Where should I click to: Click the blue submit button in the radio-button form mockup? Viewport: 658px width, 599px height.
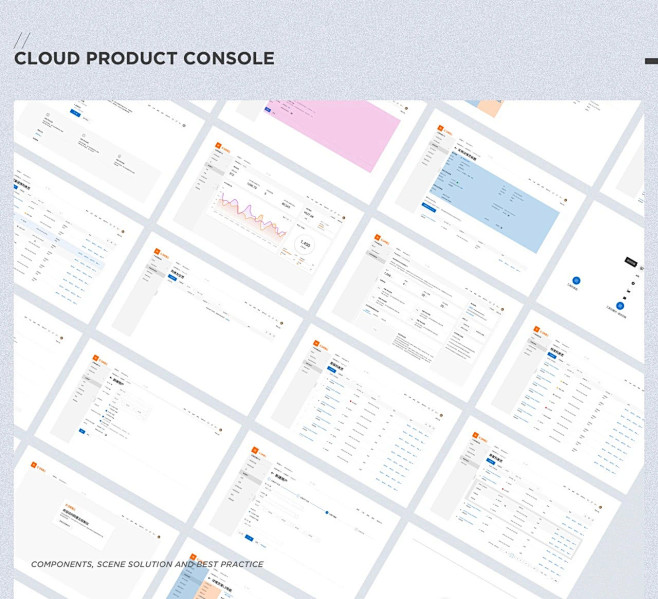82,431
